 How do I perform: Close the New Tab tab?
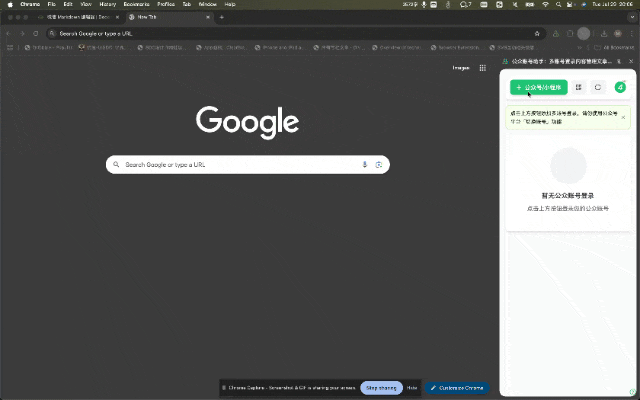[x=208, y=17]
